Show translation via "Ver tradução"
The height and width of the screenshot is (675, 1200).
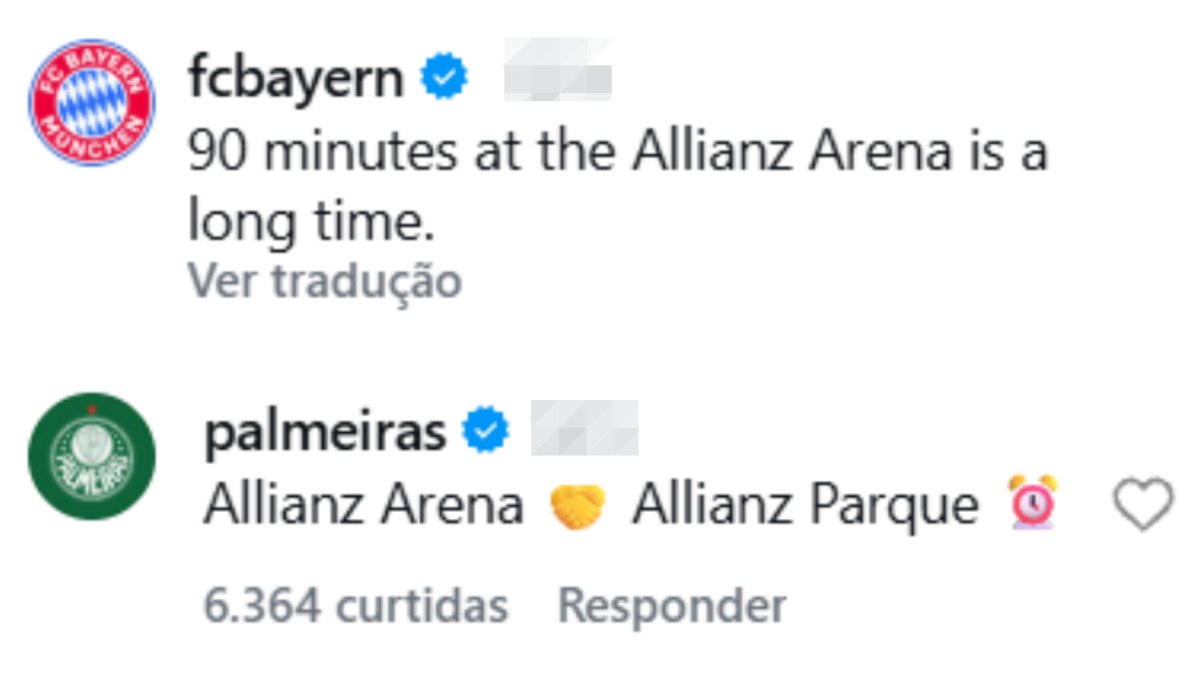click(x=324, y=281)
